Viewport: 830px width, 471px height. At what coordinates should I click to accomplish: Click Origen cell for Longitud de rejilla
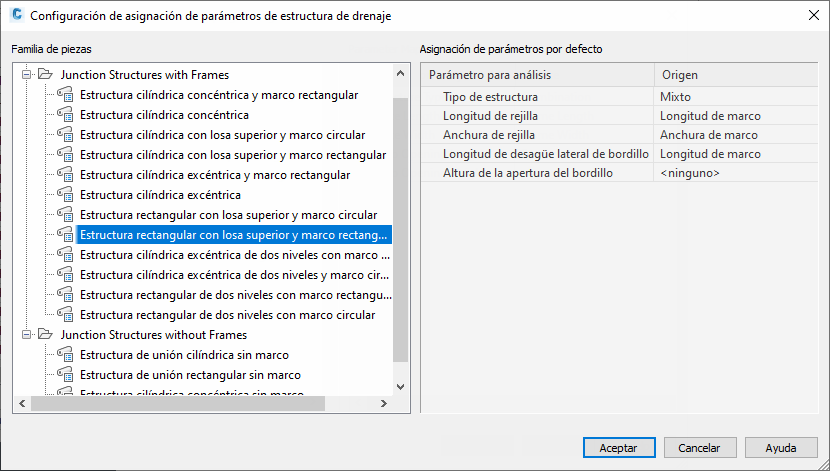click(735, 116)
